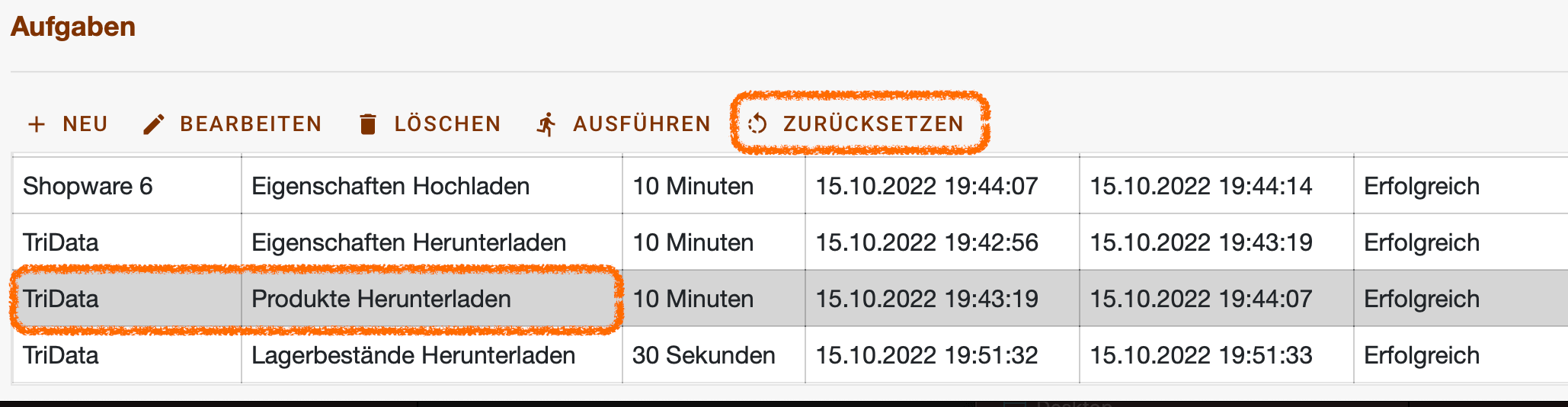The image size is (1568, 407).
Task: Select the Lagerbestände Herunterladen task
Action: click(413, 355)
